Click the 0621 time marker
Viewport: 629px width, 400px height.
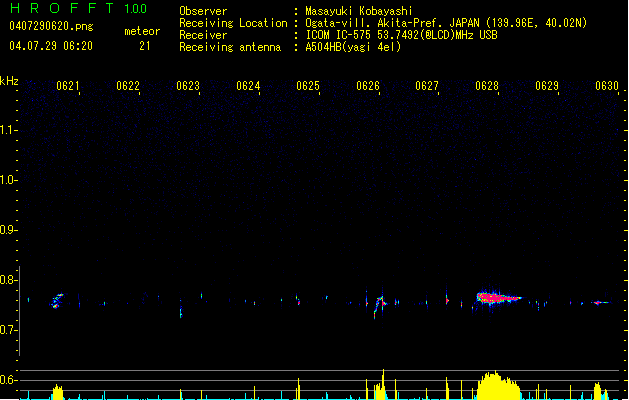68,86
